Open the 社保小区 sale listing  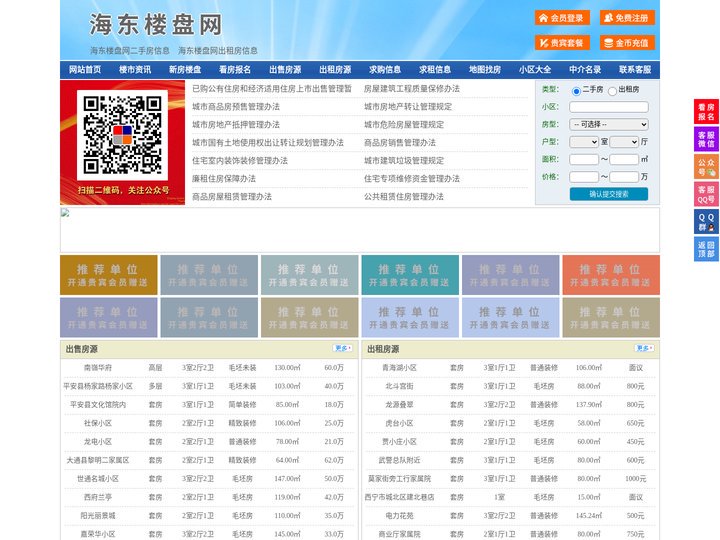(98, 423)
